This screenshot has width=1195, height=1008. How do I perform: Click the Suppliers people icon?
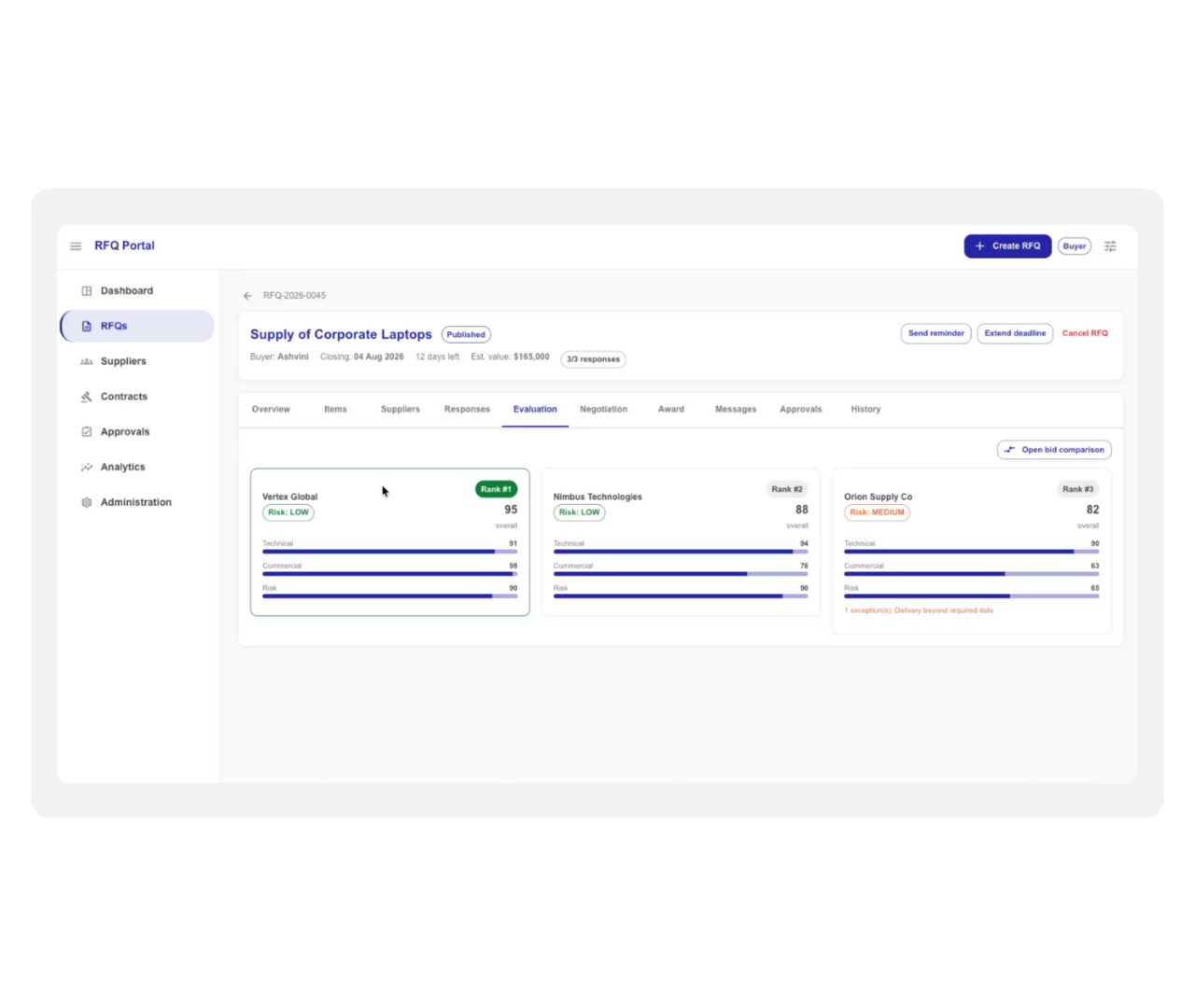87,362
